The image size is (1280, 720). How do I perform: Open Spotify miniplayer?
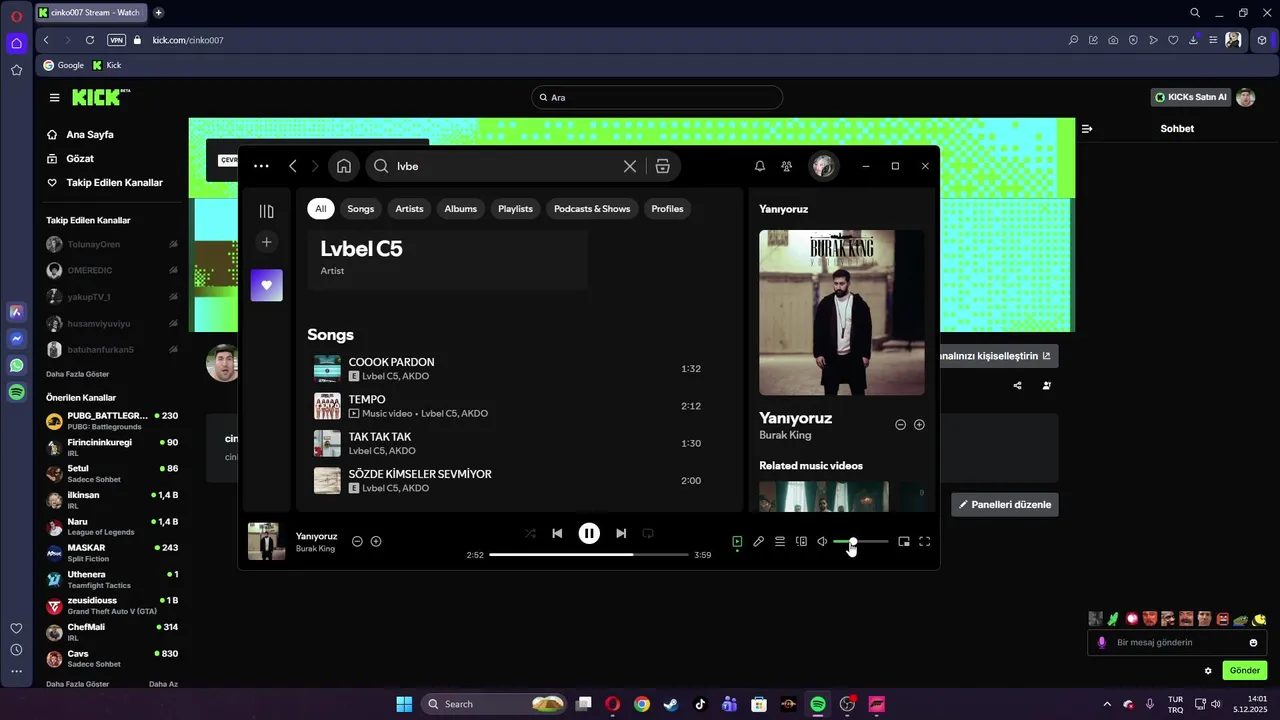904,541
